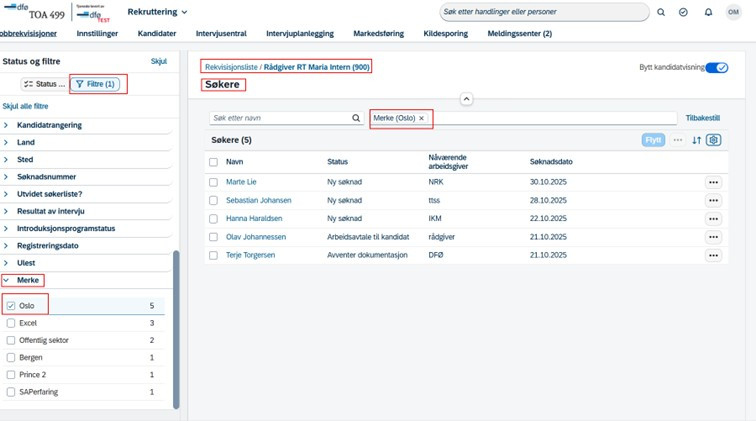Open row actions menu for Olav Johannessen

point(714,237)
